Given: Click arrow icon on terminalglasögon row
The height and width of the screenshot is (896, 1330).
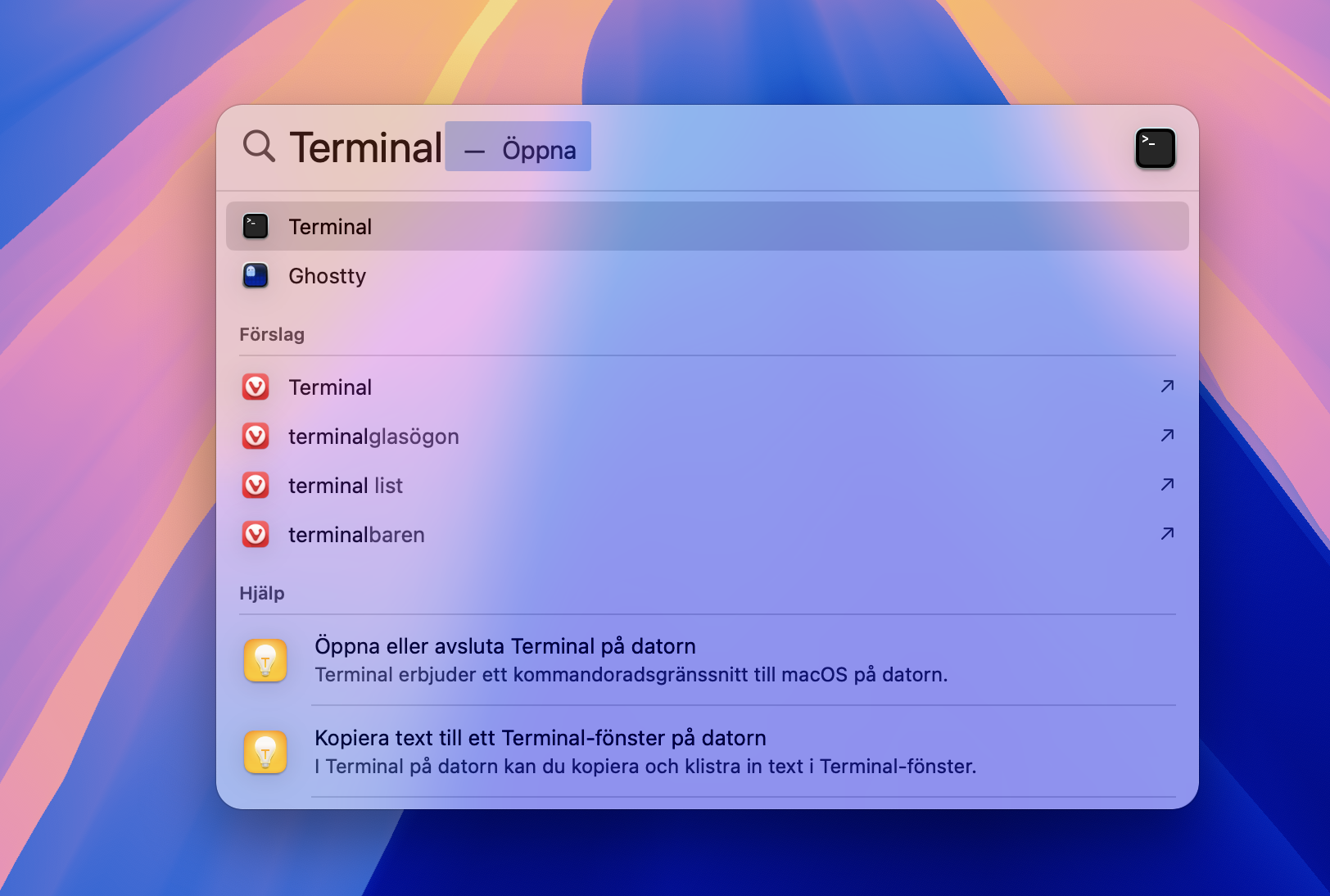Looking at the screenshot, I should coord(1167,435).
